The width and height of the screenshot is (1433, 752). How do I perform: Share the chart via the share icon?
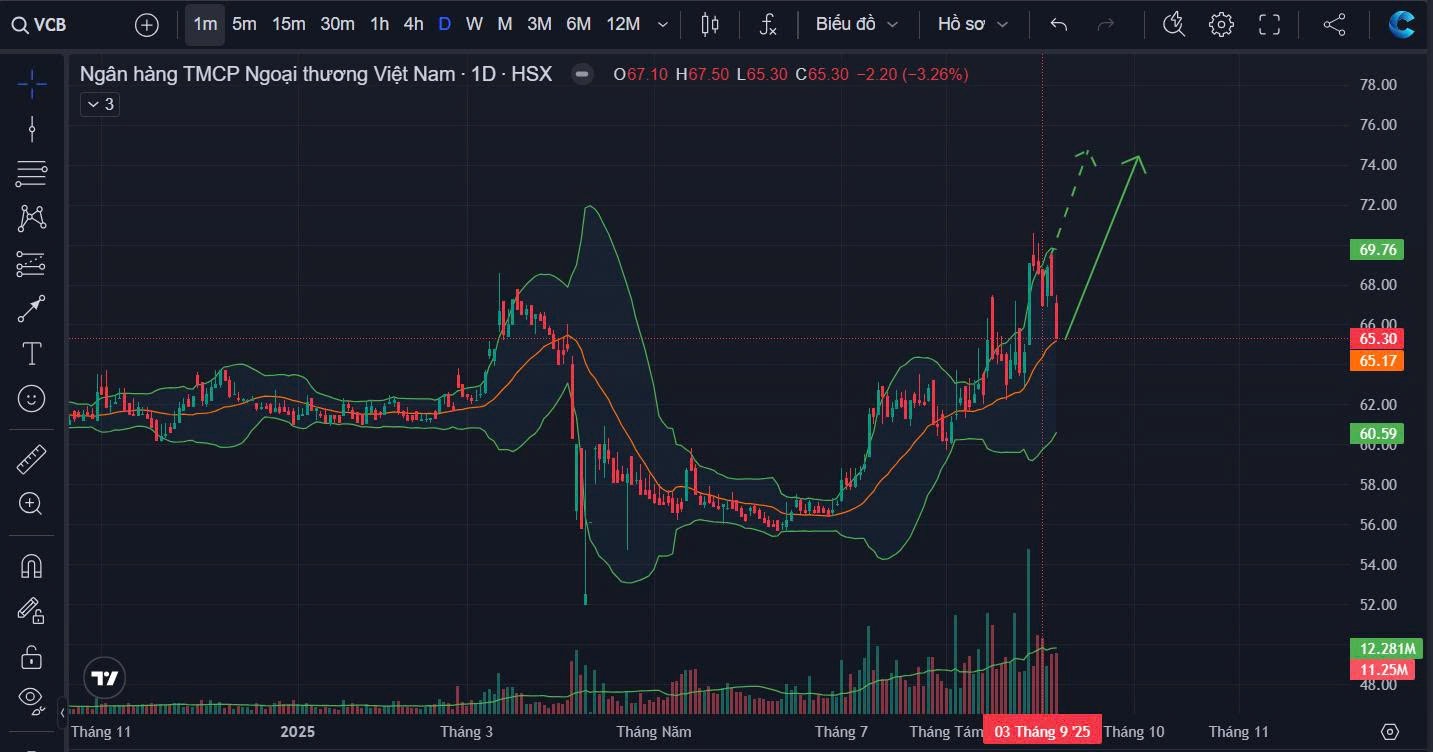pyautogui.click(x=1334, y=25)
